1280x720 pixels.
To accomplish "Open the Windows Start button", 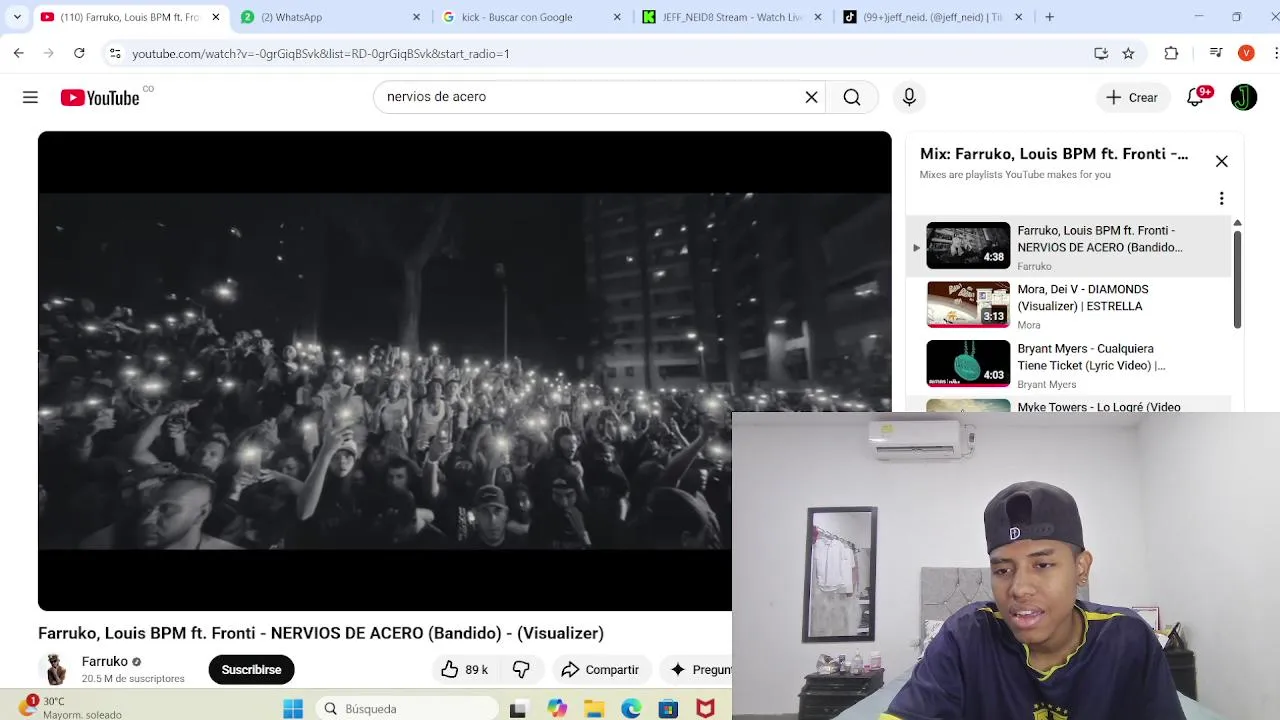I will [x=293, y=708].
